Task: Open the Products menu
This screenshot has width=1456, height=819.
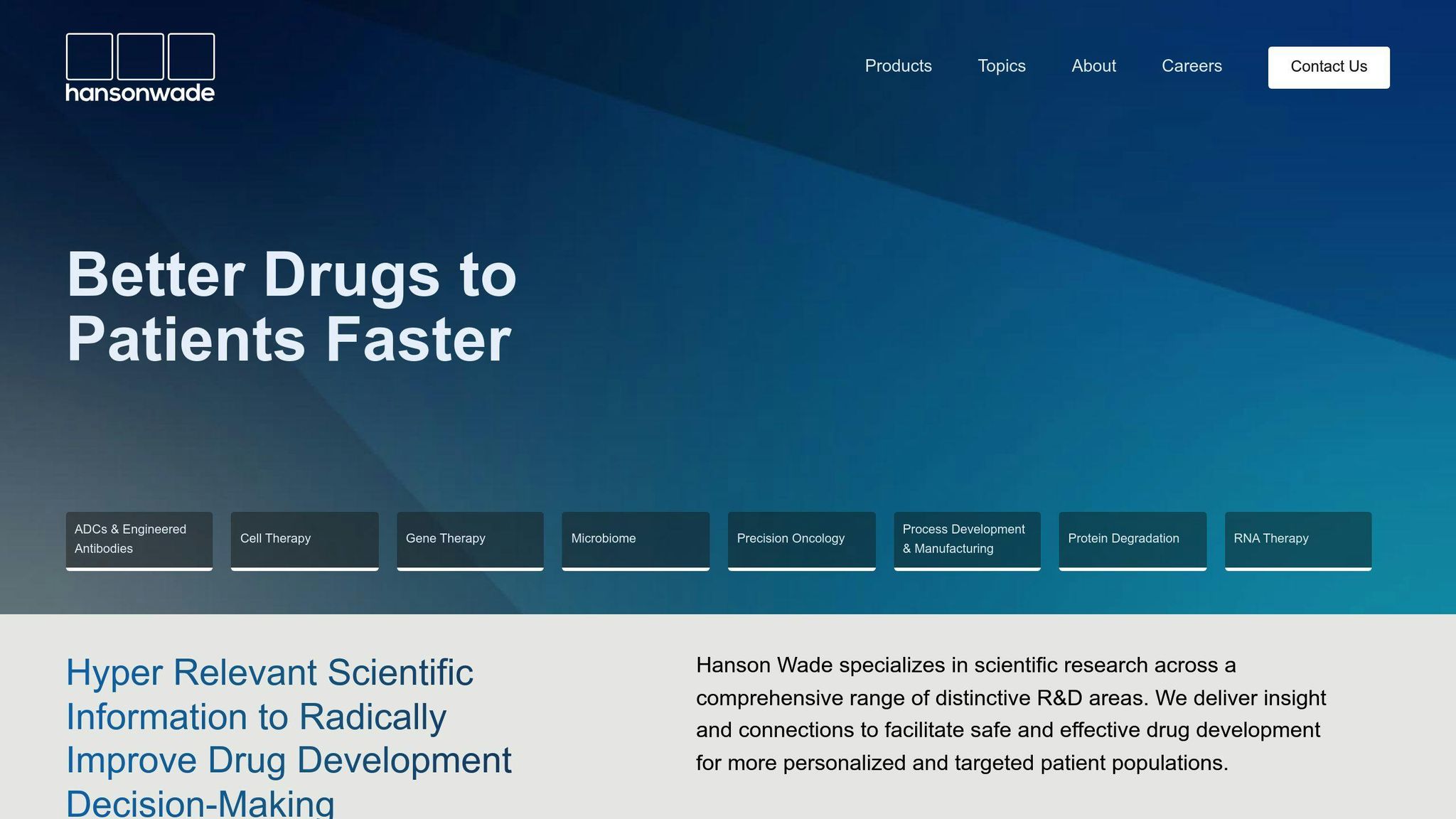Action: click(x=898, y=66)
